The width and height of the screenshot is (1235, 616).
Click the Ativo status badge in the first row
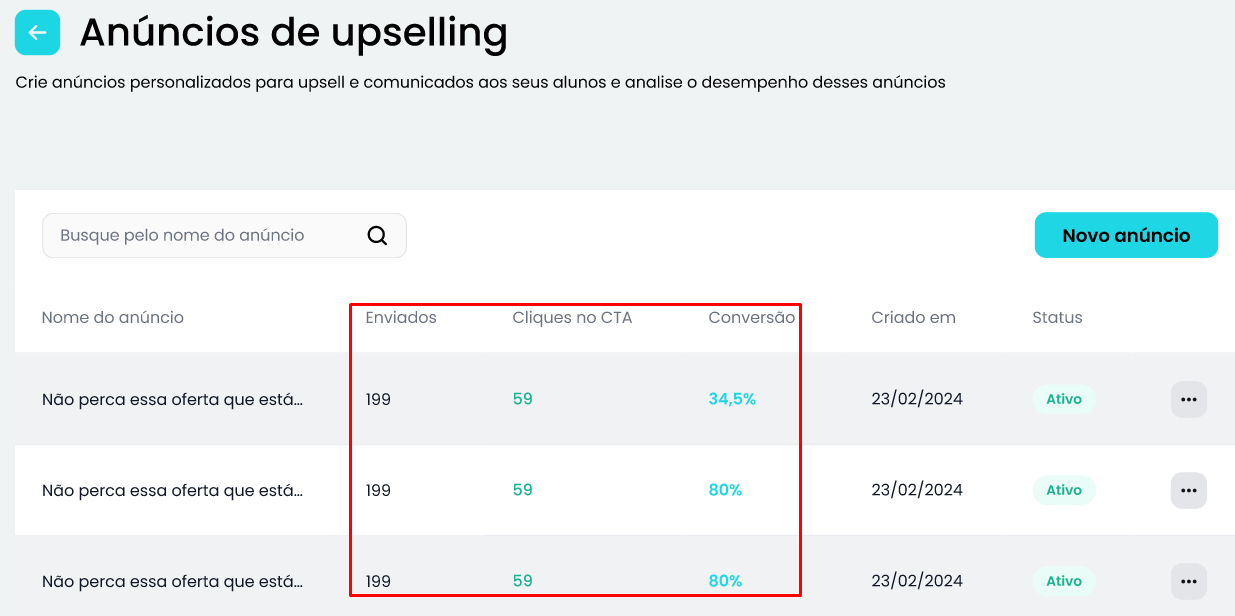click(1064, 399)
